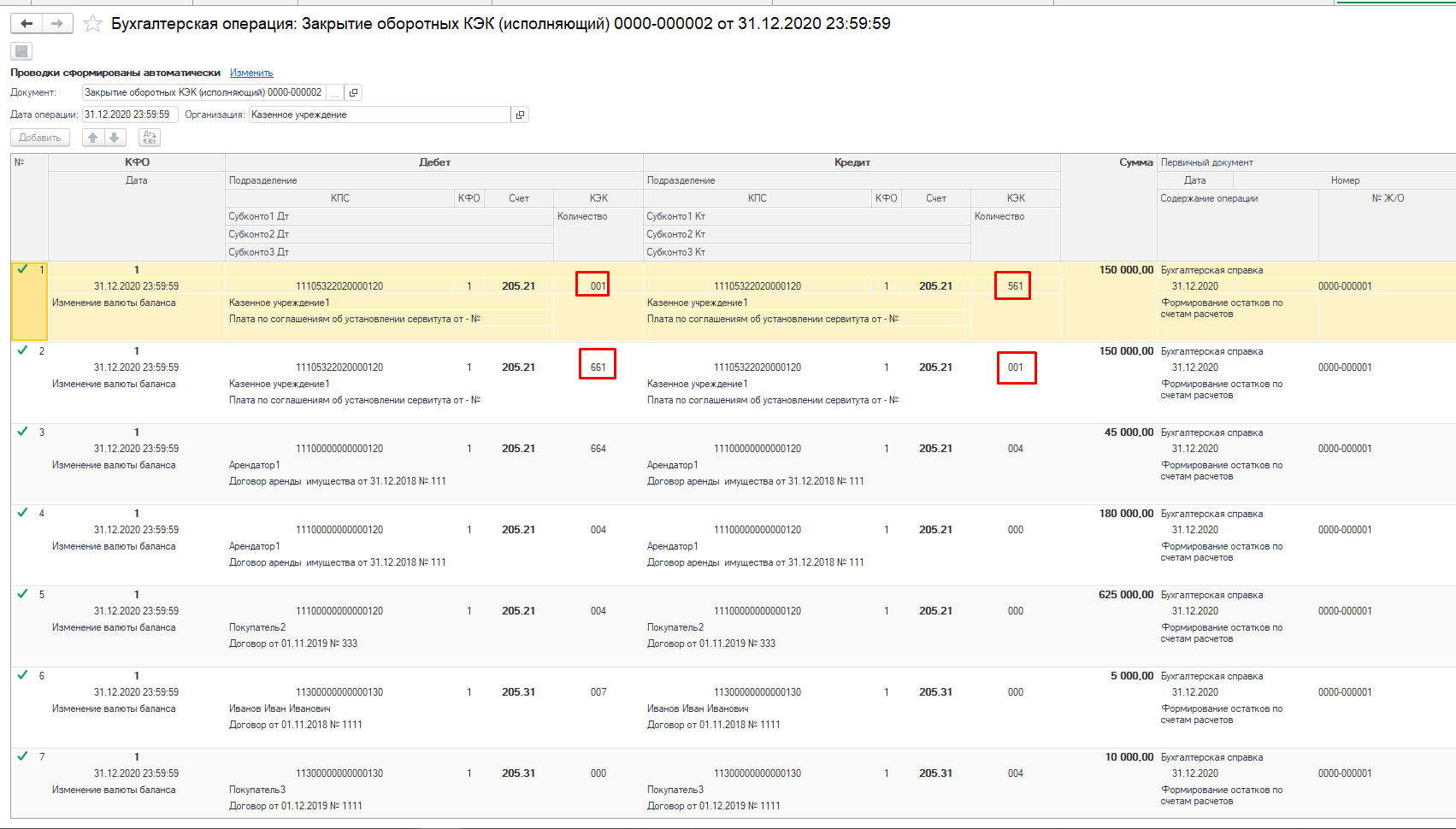Select sum 180 000,00 in entry 4

(x=1126, y=514)
